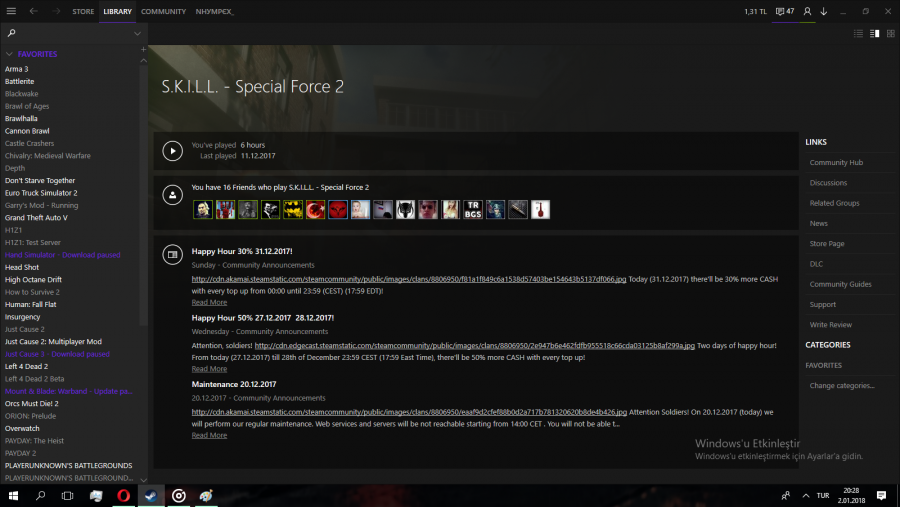Open Community Hub link
Image resolution: width=900 pixels, height=507 pixels.
point(836,162)
